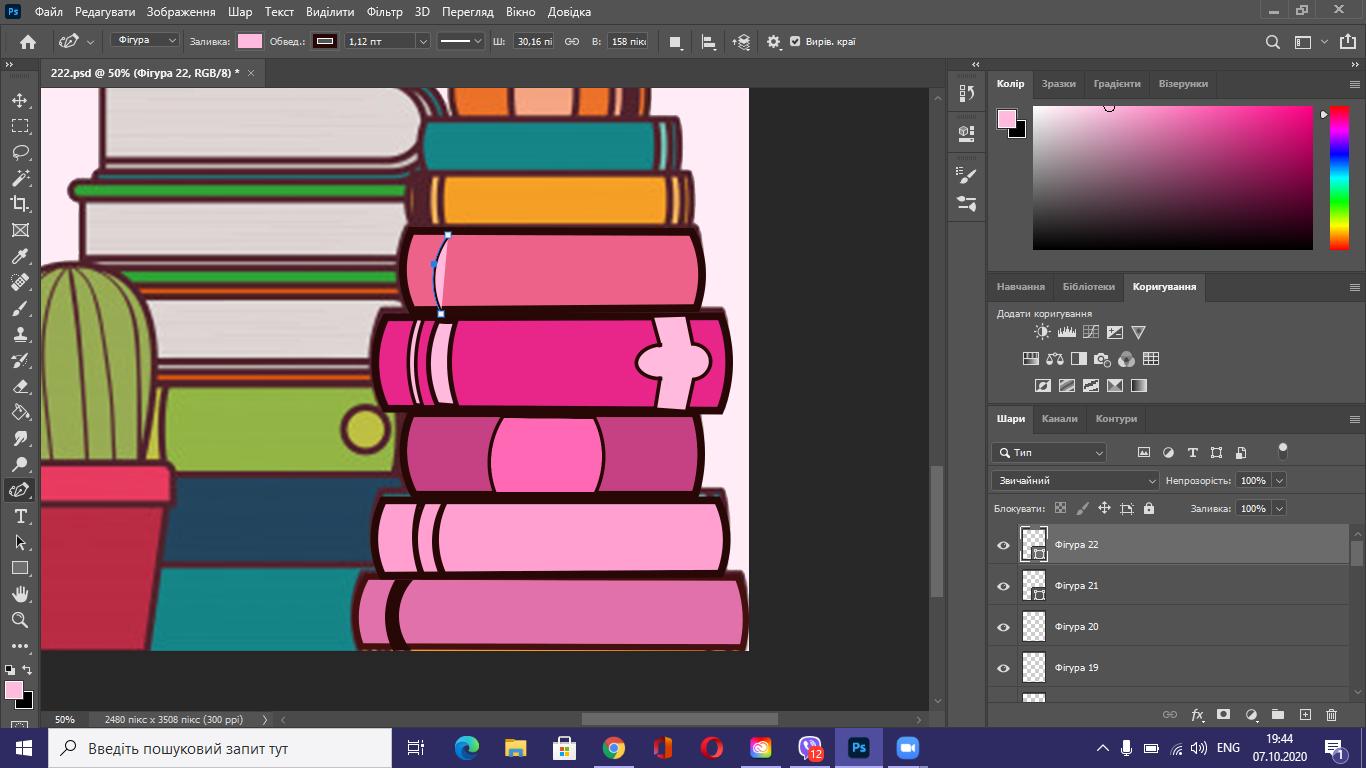Viewport: 1366px width, 768px height.
Task: Select the Crop tool
Action: [x=20, y=204]
